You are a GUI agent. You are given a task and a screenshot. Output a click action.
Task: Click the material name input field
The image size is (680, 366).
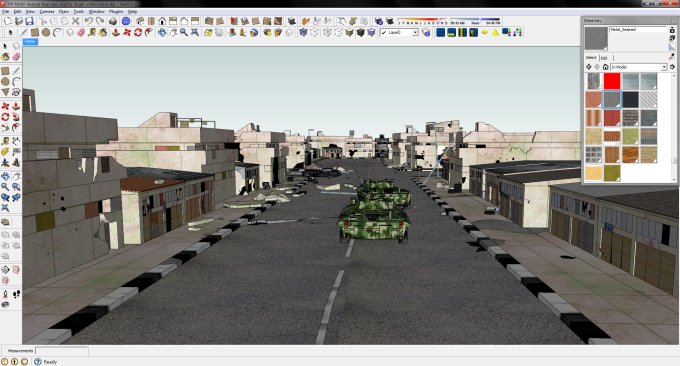[x=638, y=29]
